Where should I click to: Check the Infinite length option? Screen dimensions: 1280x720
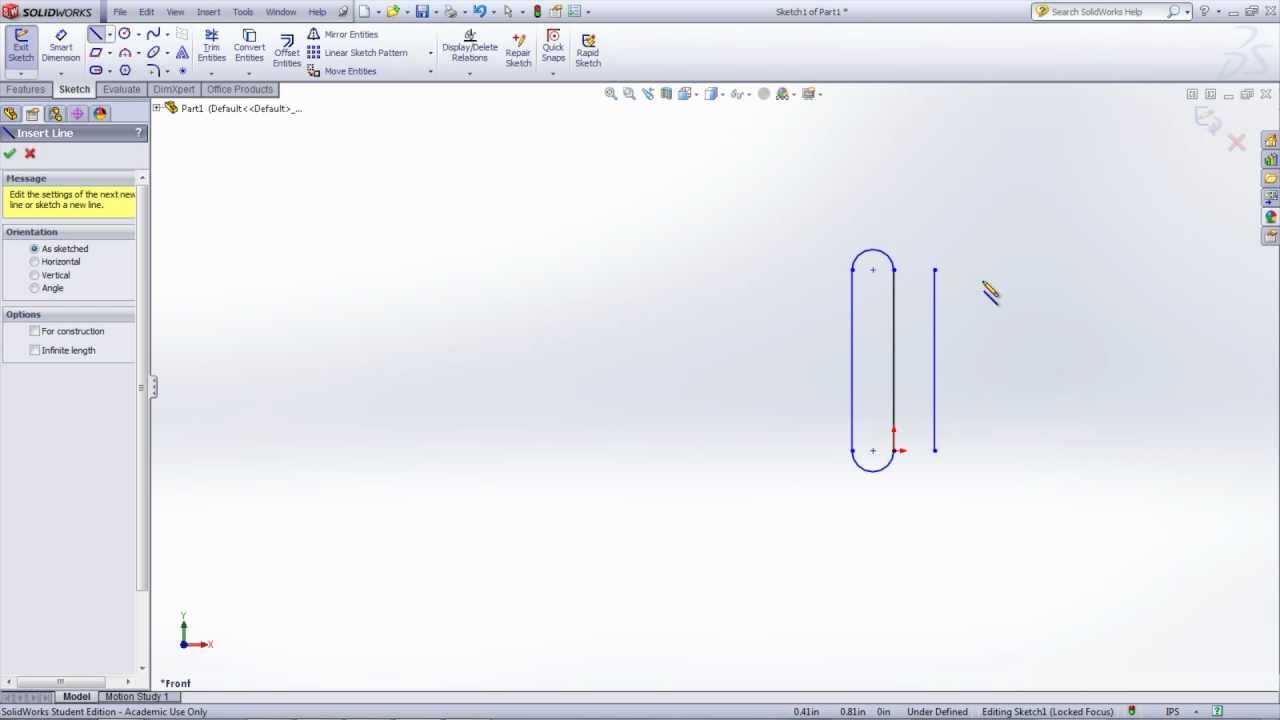(x=35, y=350)
